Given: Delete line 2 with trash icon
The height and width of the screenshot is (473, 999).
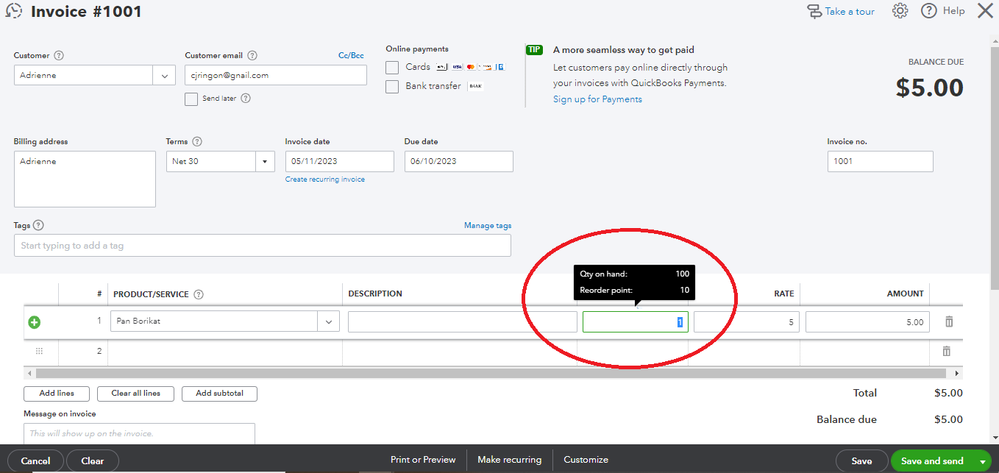Looking at the screenshot, I should click(x=946, y=351).
